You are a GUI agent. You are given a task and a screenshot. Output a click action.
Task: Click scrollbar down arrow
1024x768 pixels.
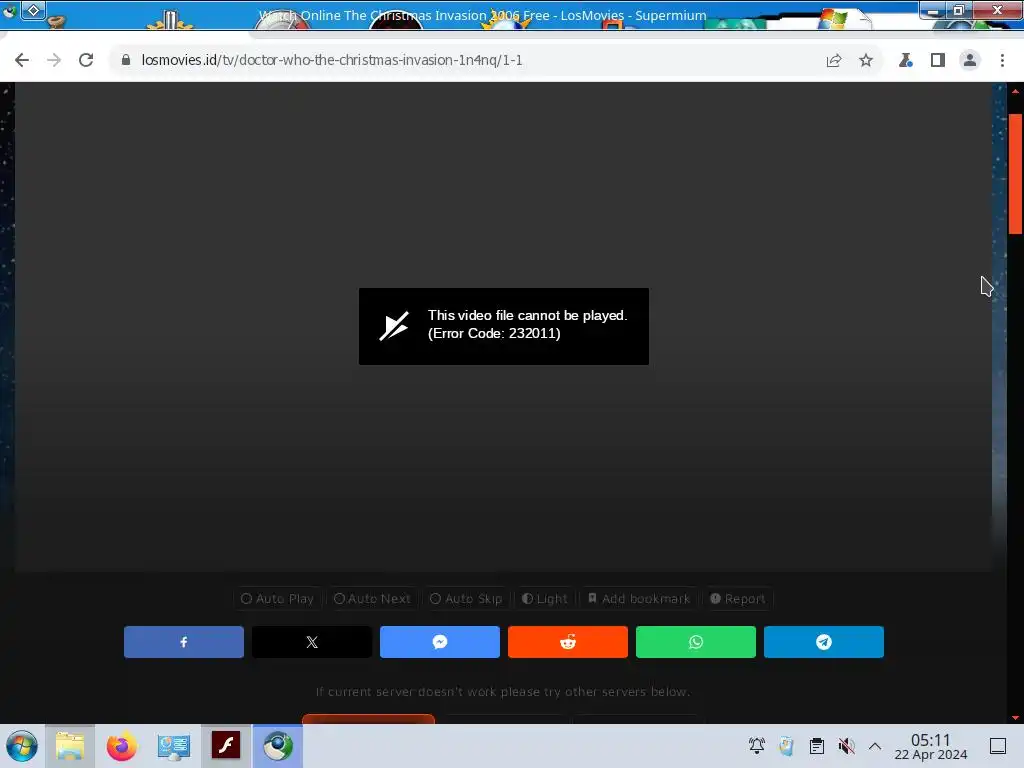tap(1016, 717)
